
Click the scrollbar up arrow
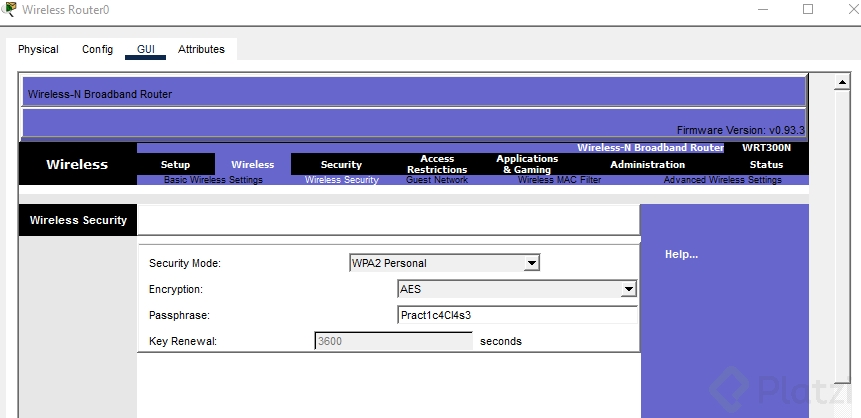[842, 83]
